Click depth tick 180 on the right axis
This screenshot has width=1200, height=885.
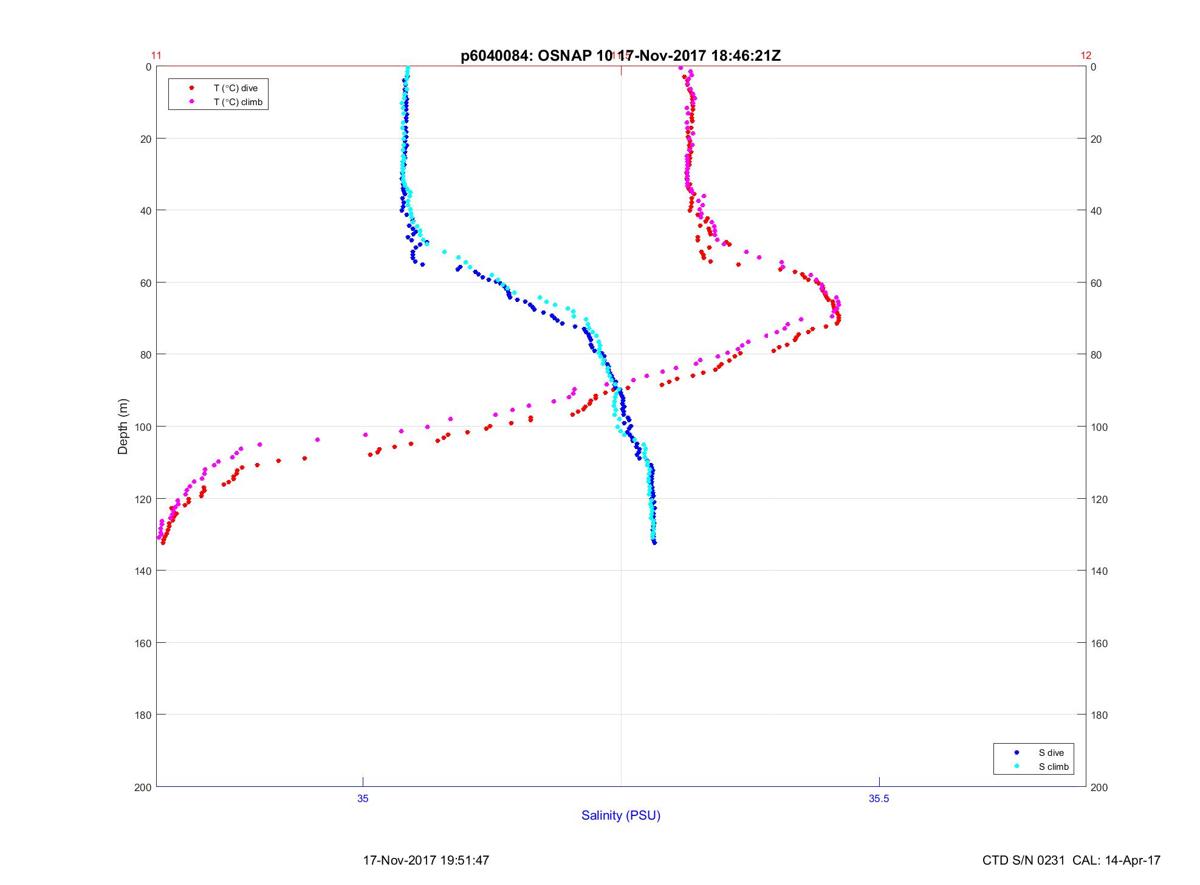coord(1099,715)
